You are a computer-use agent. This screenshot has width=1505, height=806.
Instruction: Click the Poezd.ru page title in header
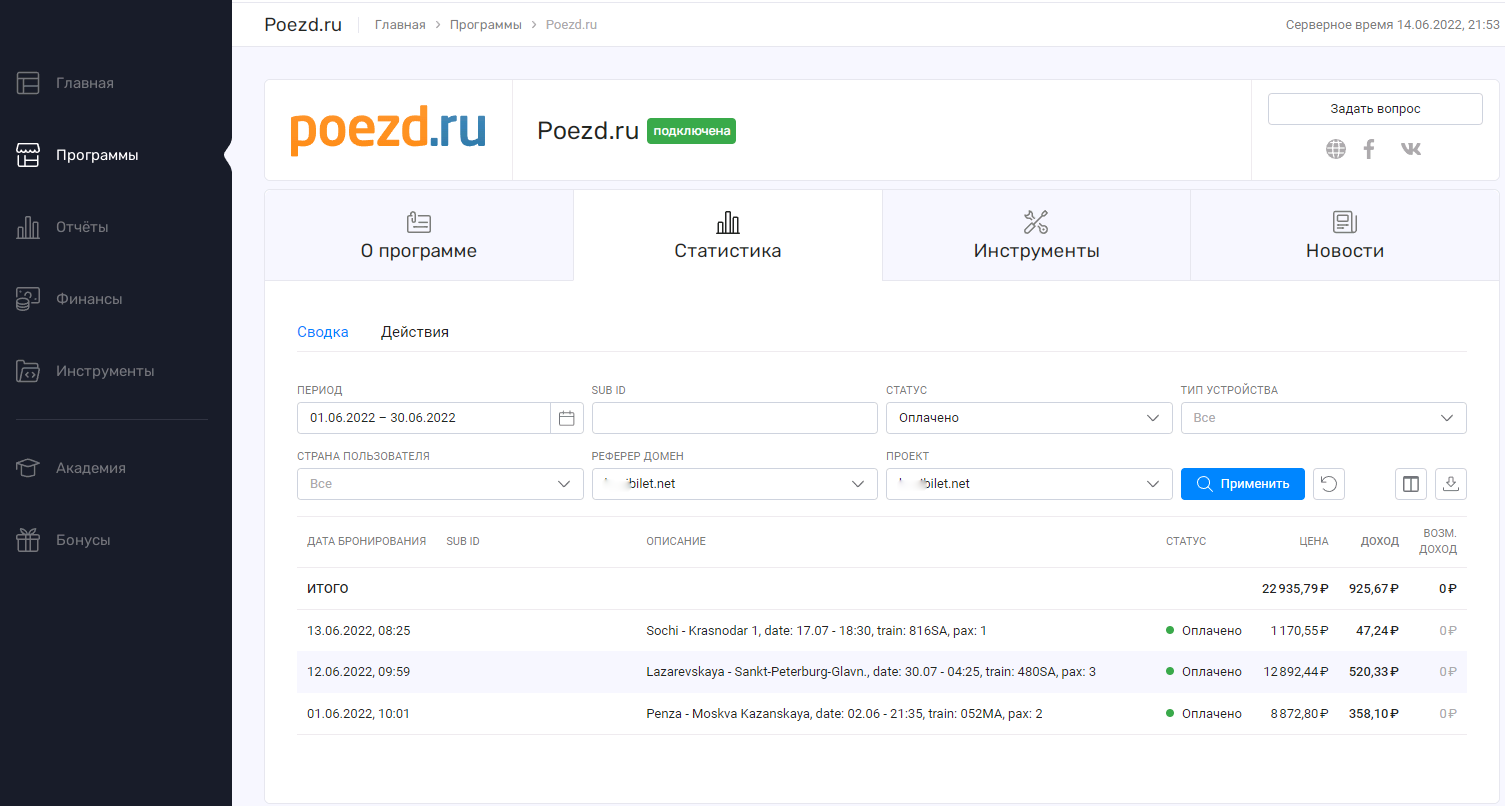[303, 25]
